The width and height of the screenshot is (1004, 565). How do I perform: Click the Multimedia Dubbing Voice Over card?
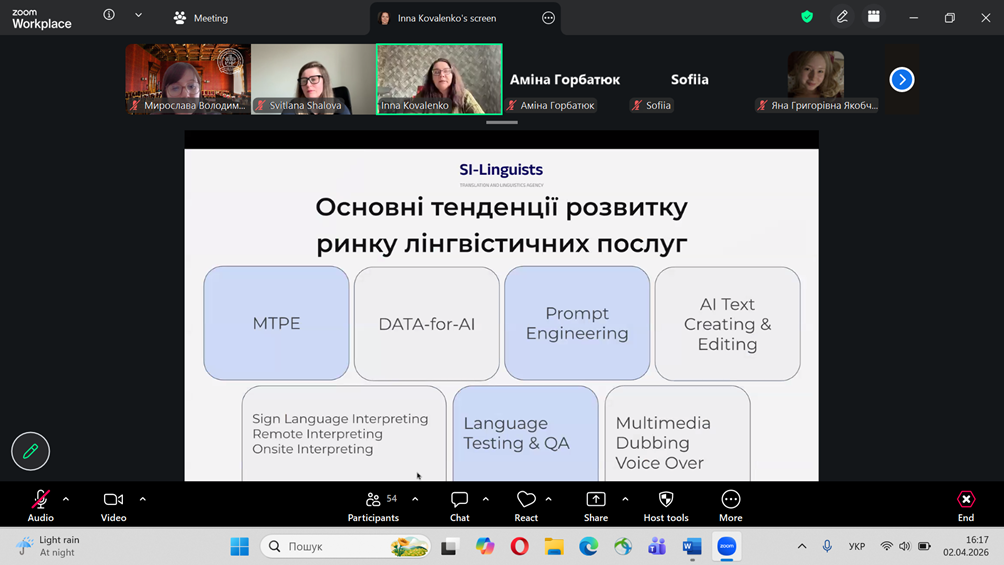(677, 433)
